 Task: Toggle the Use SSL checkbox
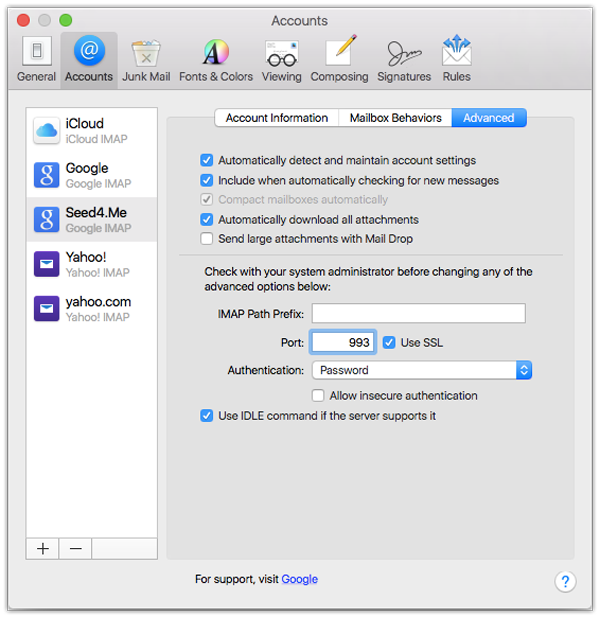point(389,342)
